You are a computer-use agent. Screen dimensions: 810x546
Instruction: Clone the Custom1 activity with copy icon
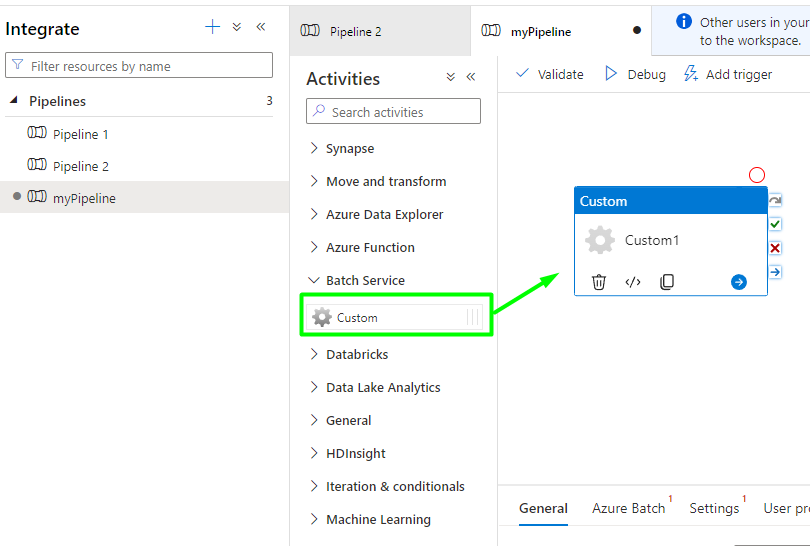tap(667, 282)
